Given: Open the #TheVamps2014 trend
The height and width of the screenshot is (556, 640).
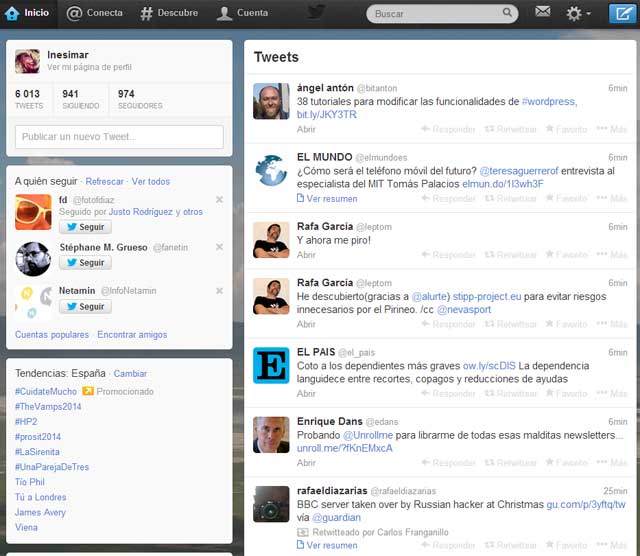Looking at the screenshot, I should tap(48, 407).
